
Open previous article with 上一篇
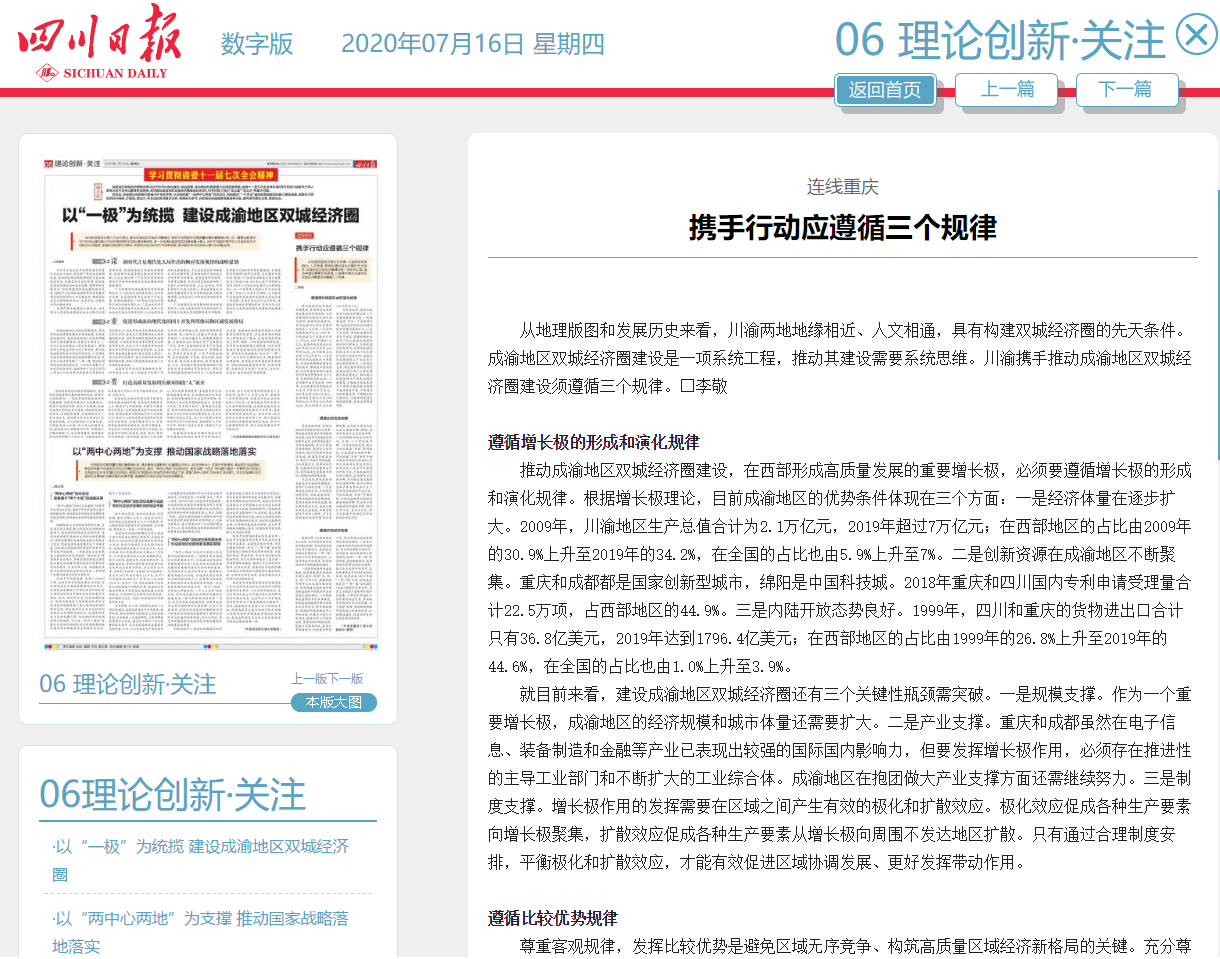coord(1006,89)
